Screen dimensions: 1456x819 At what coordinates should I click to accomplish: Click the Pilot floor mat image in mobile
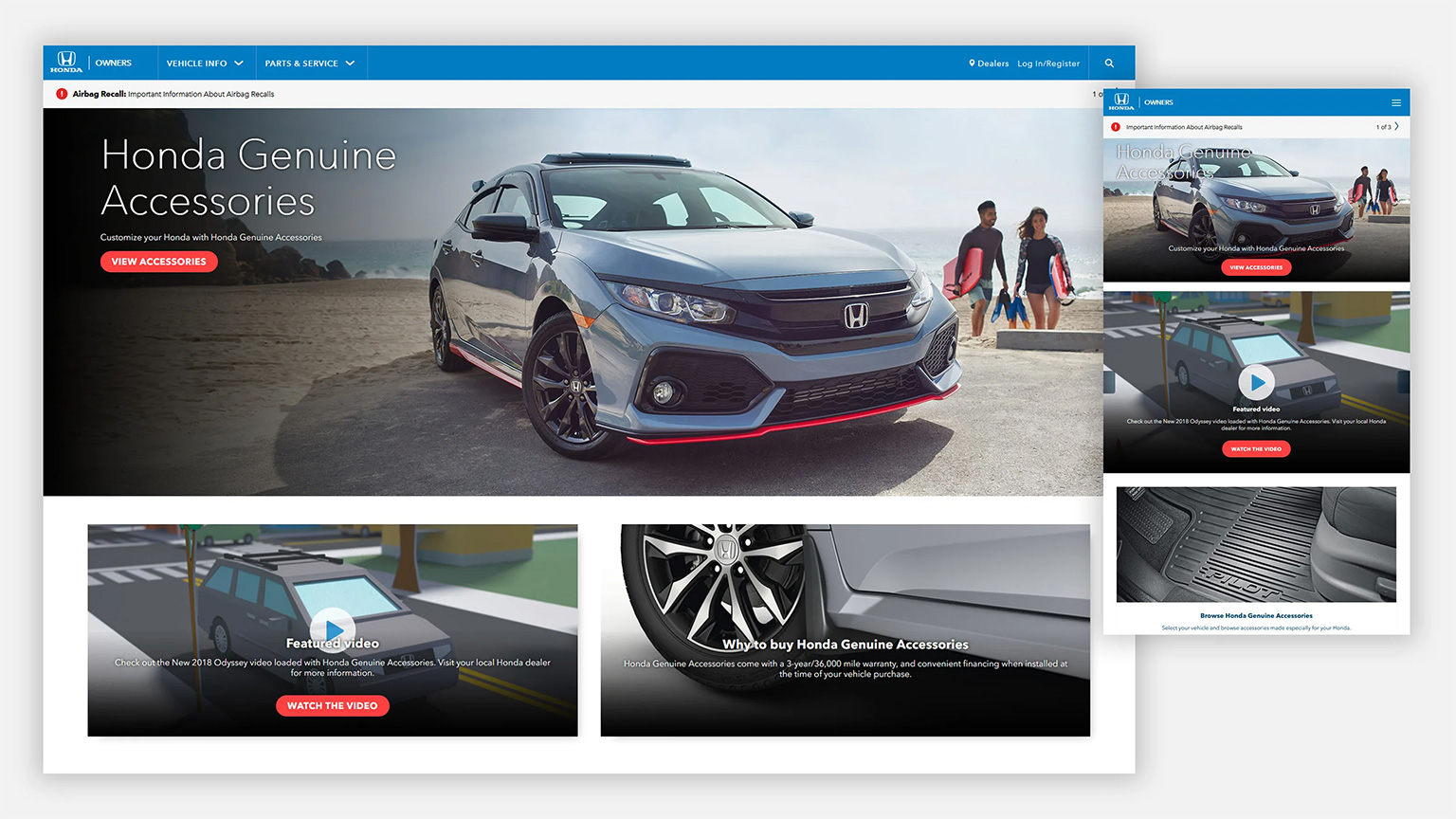(1256, 544)
